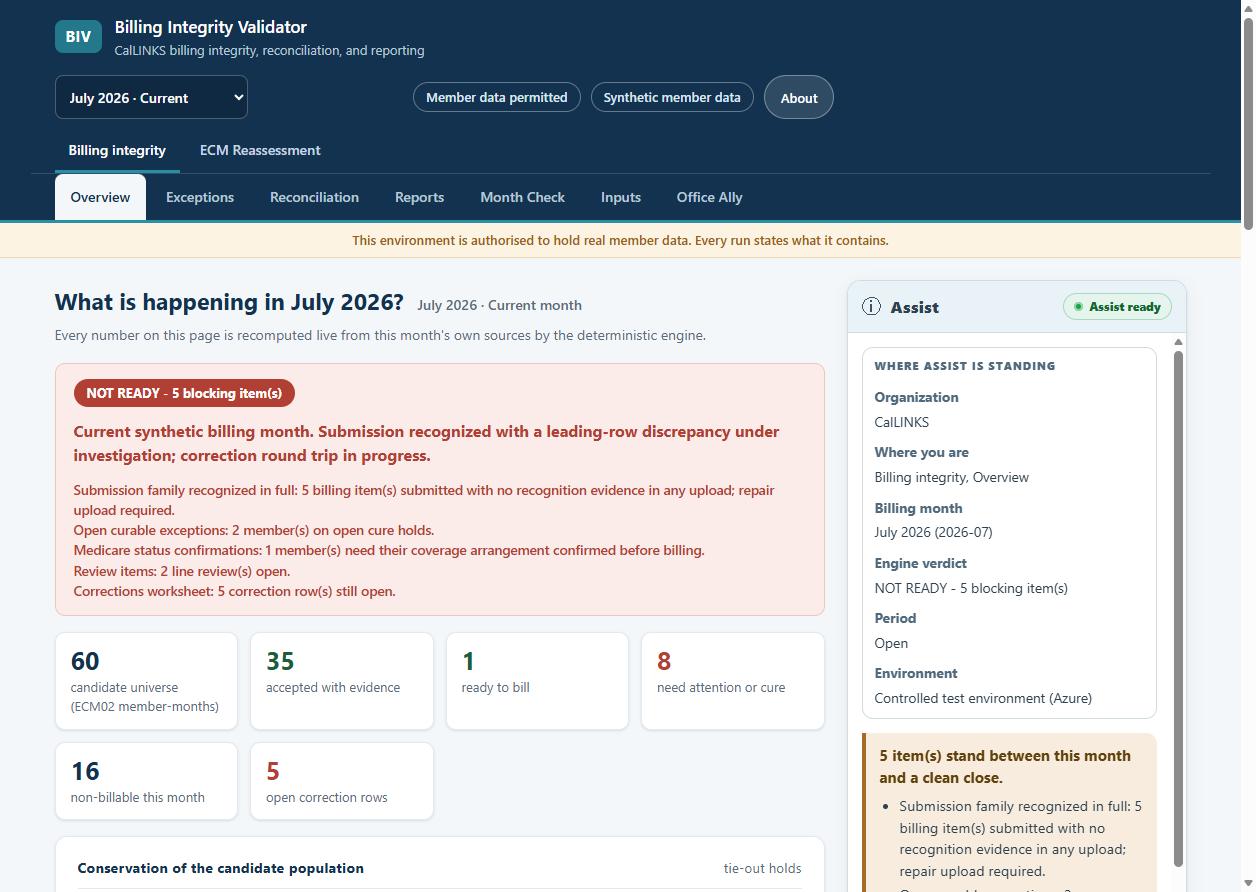Click '5 item(s) stand between this month' heading

tap(1005, 767)
